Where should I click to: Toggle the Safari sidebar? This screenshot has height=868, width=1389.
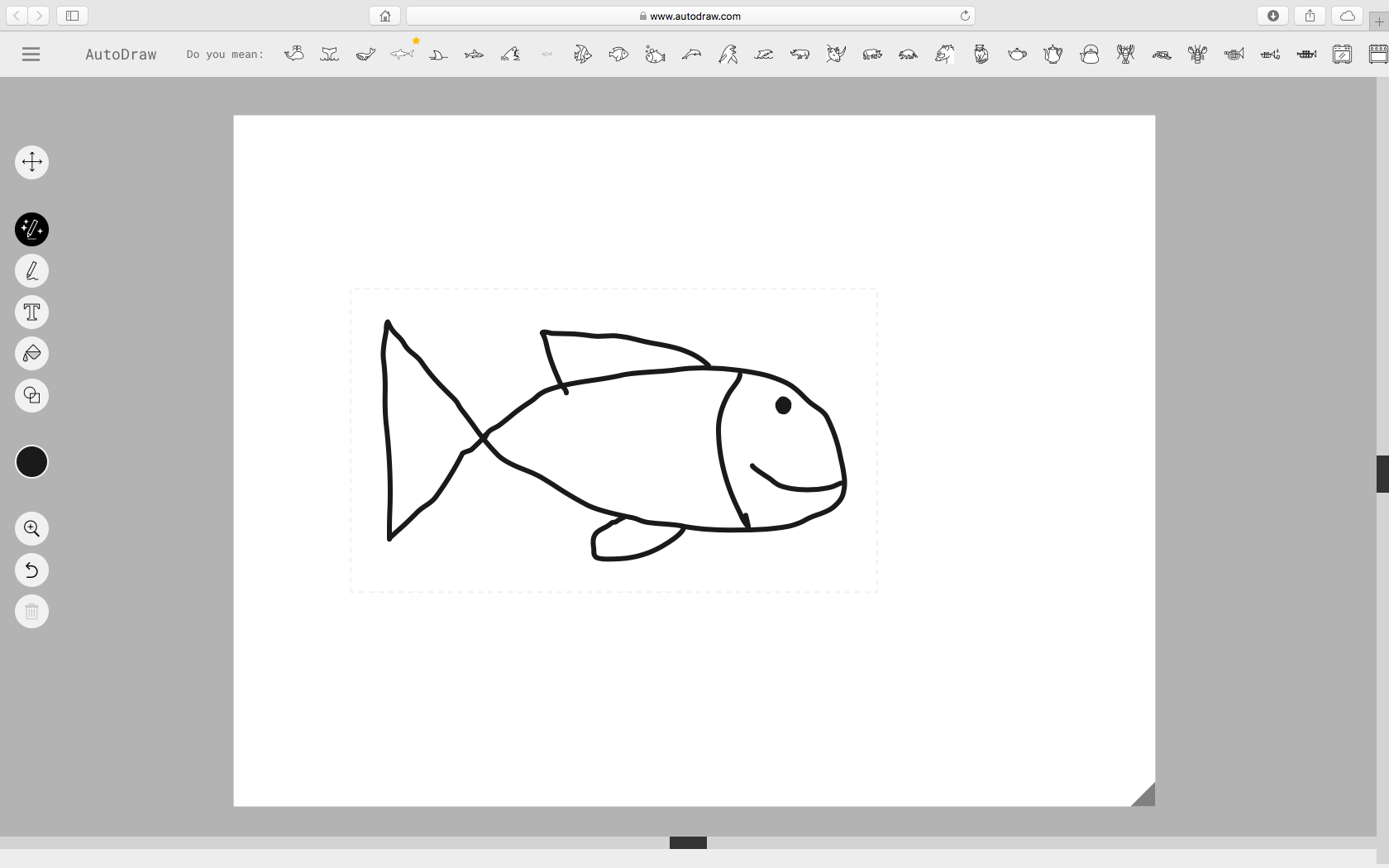click(72, 15)
